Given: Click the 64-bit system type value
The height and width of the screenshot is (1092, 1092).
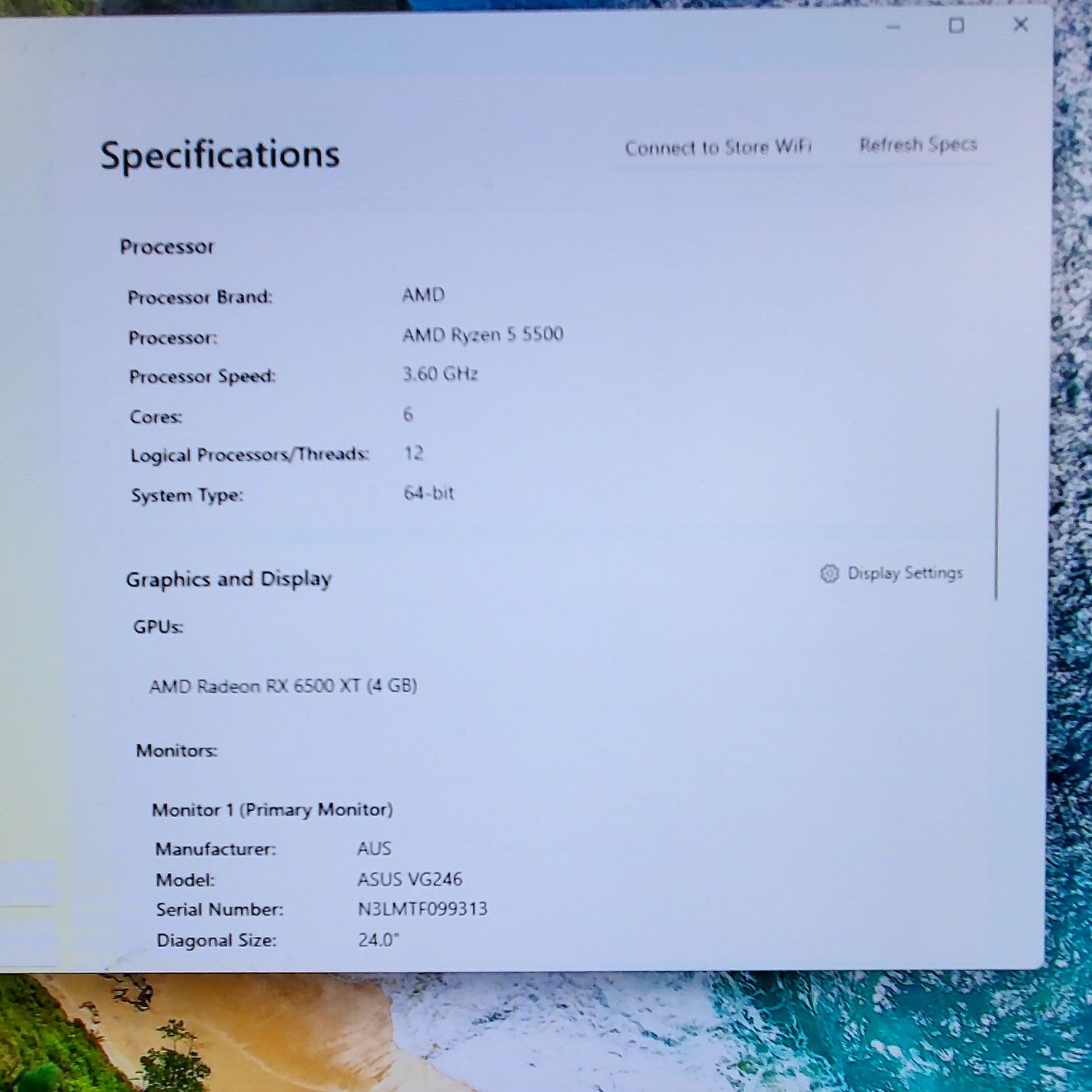Looking at the screenshot, I should pos(429,494).
